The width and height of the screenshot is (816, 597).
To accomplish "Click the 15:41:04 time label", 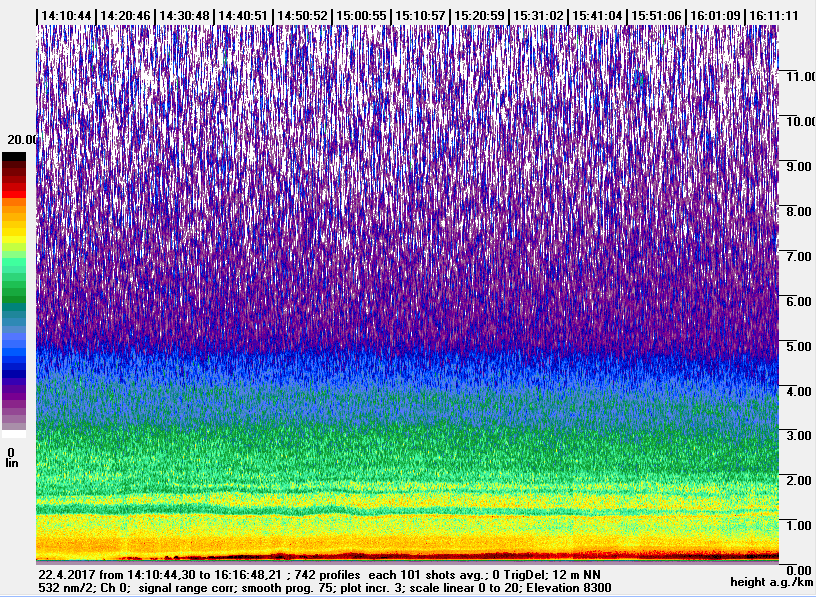I will [x=597, y=16].
